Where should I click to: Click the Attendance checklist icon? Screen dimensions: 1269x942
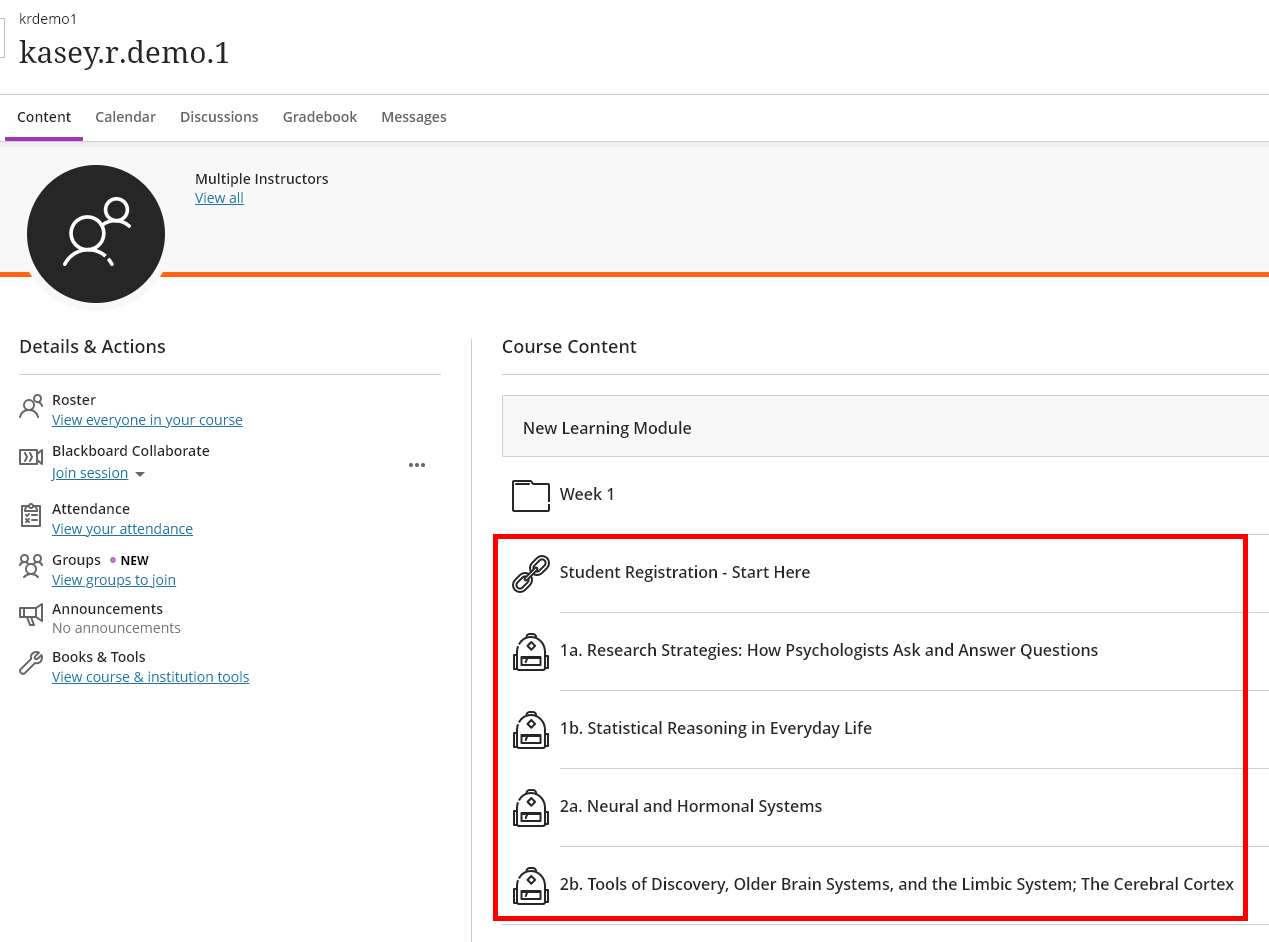31,515
